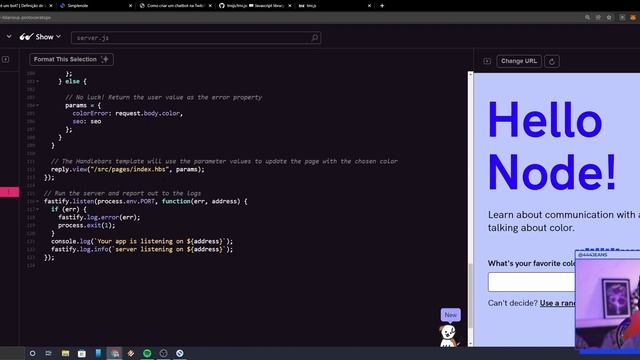The image size is (640, 360).
Task: Click the console.log 'Your app is listening' line
Action: 142,241
